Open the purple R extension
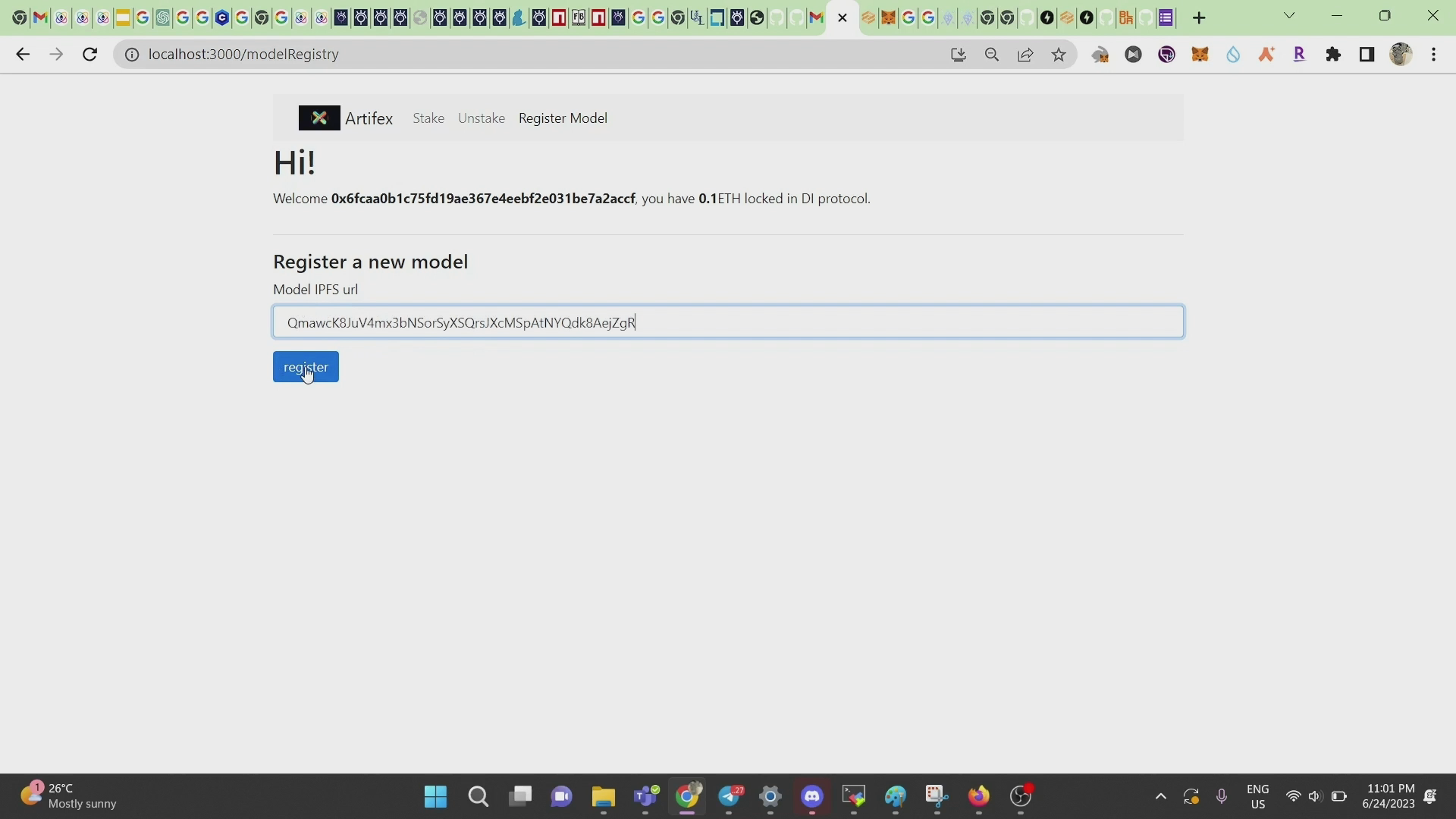This screenshot has width=1456, height=819. click(x=1300, y=55)
